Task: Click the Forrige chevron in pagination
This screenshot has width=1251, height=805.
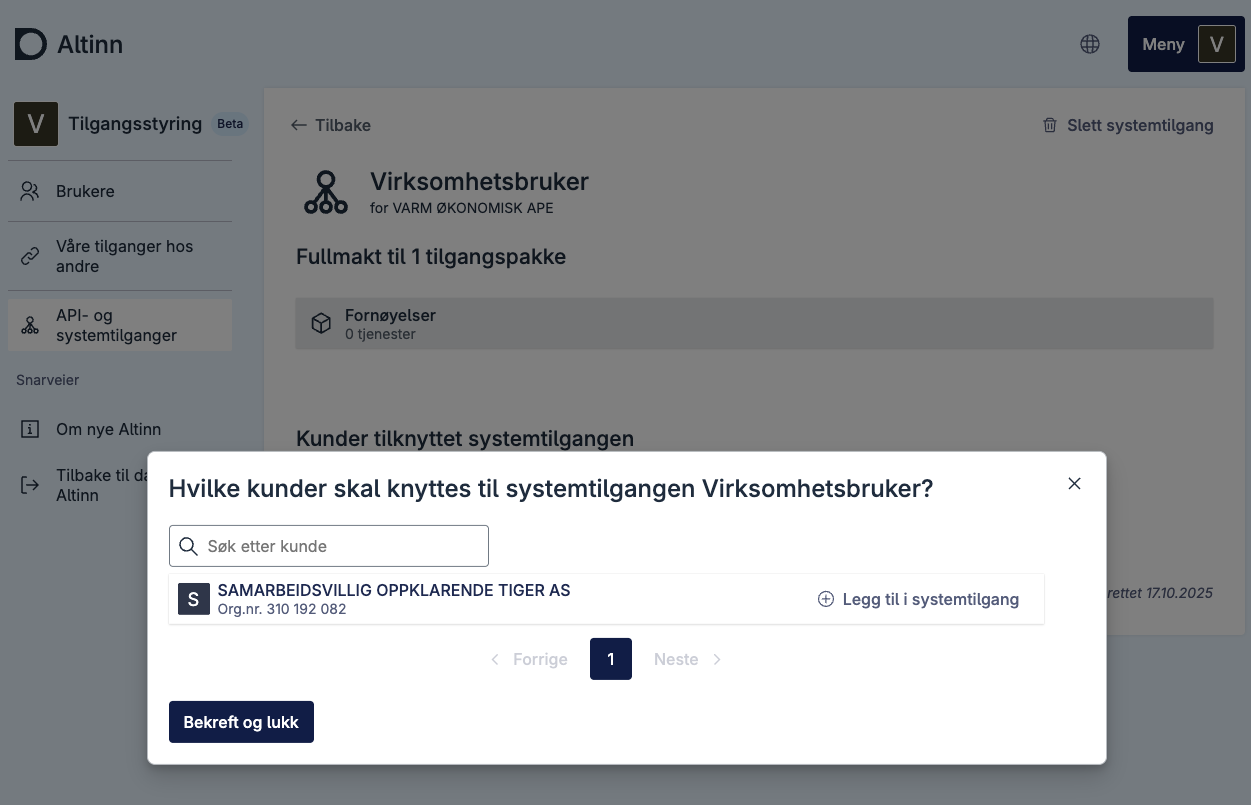Action: pyautogui.click(x=496, y=659)
